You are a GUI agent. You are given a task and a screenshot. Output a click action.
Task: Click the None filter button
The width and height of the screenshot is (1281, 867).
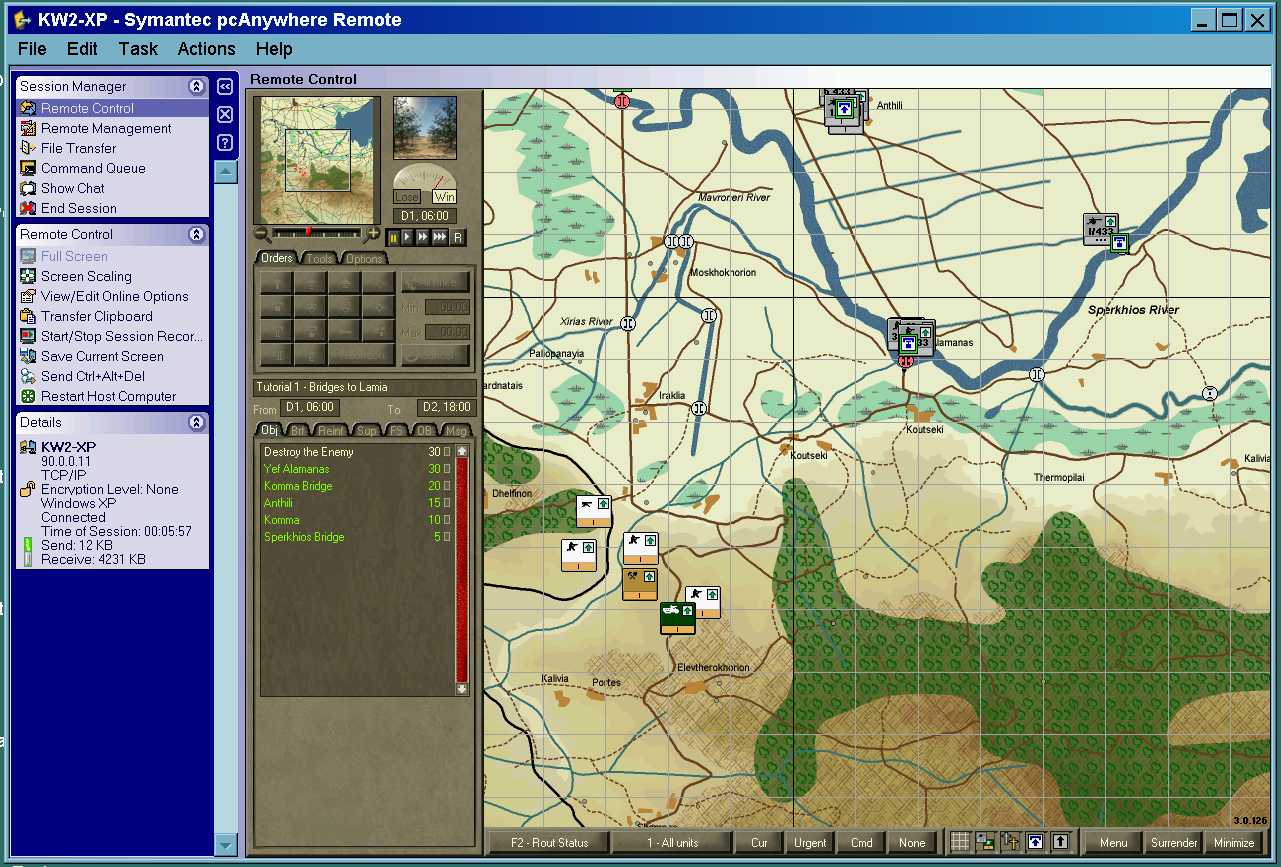912,842
